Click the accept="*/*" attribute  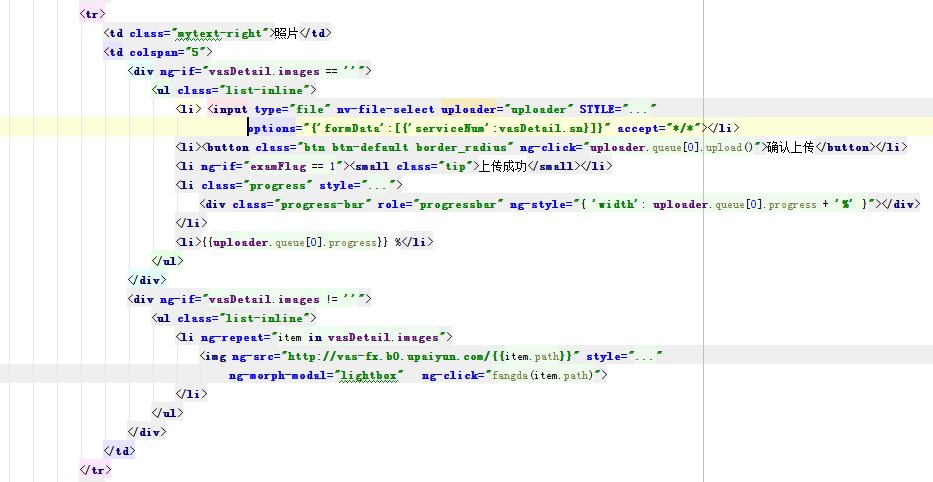659,128
